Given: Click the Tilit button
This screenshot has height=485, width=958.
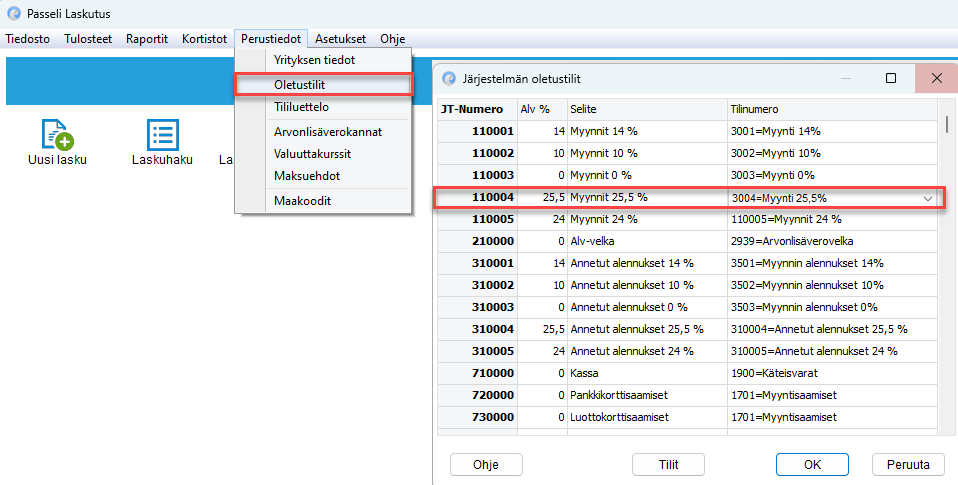Looking at the screenshot, I should 668,464.
